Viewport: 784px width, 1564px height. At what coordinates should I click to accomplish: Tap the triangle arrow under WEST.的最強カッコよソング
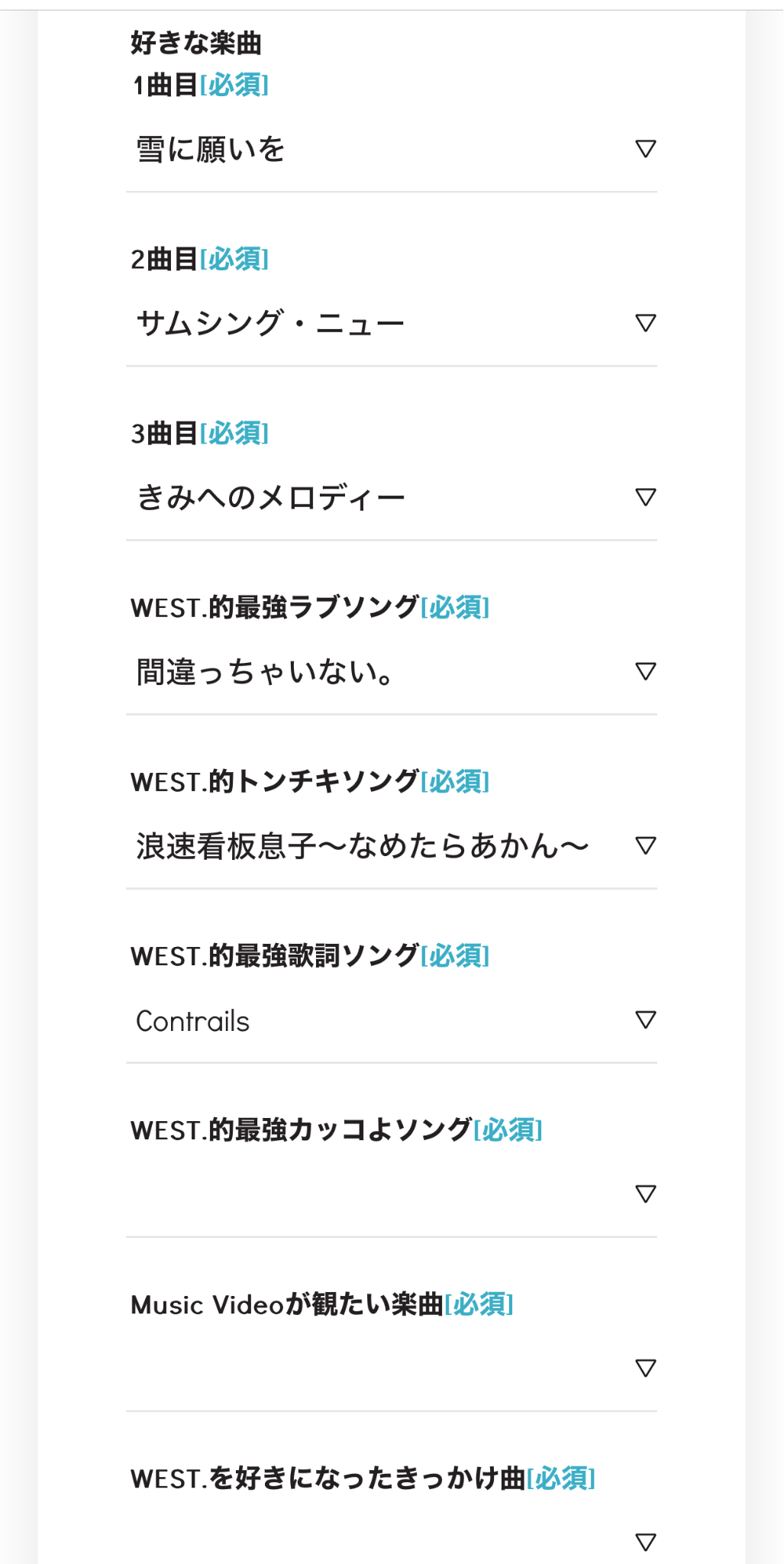(646, 1194)
